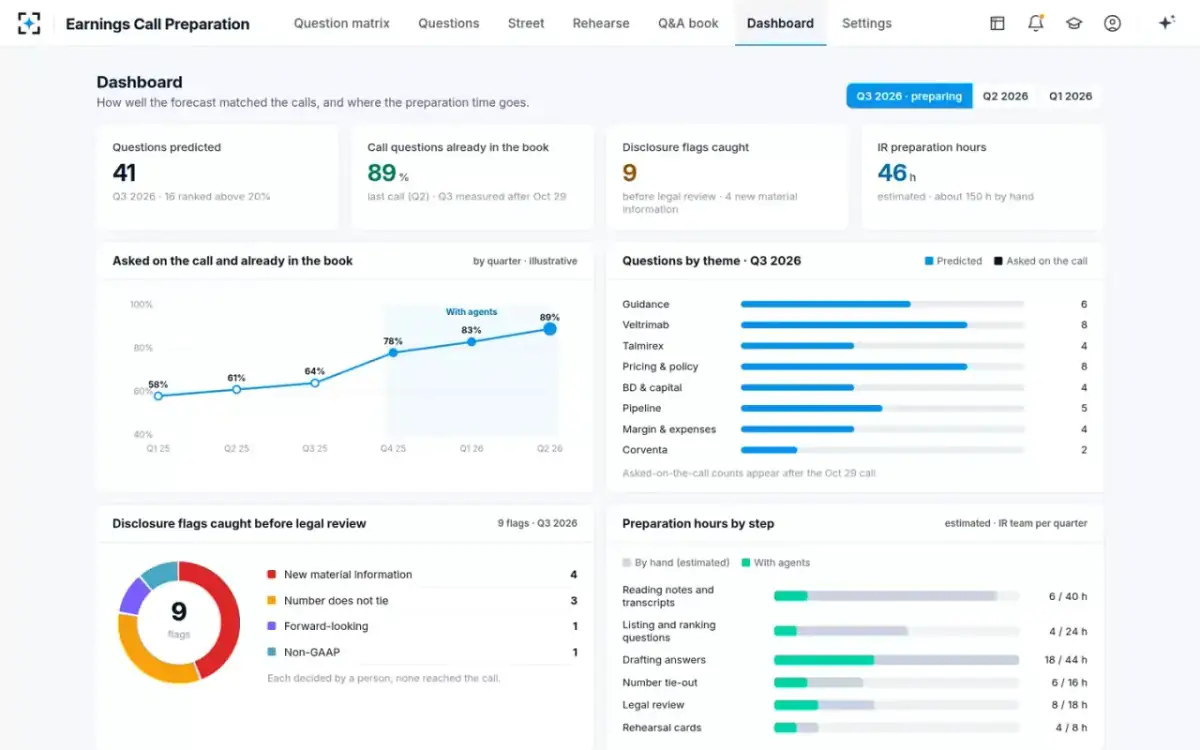Switch to the Question matrix tab
The image size is (1200, 750).
coord(342,23)
